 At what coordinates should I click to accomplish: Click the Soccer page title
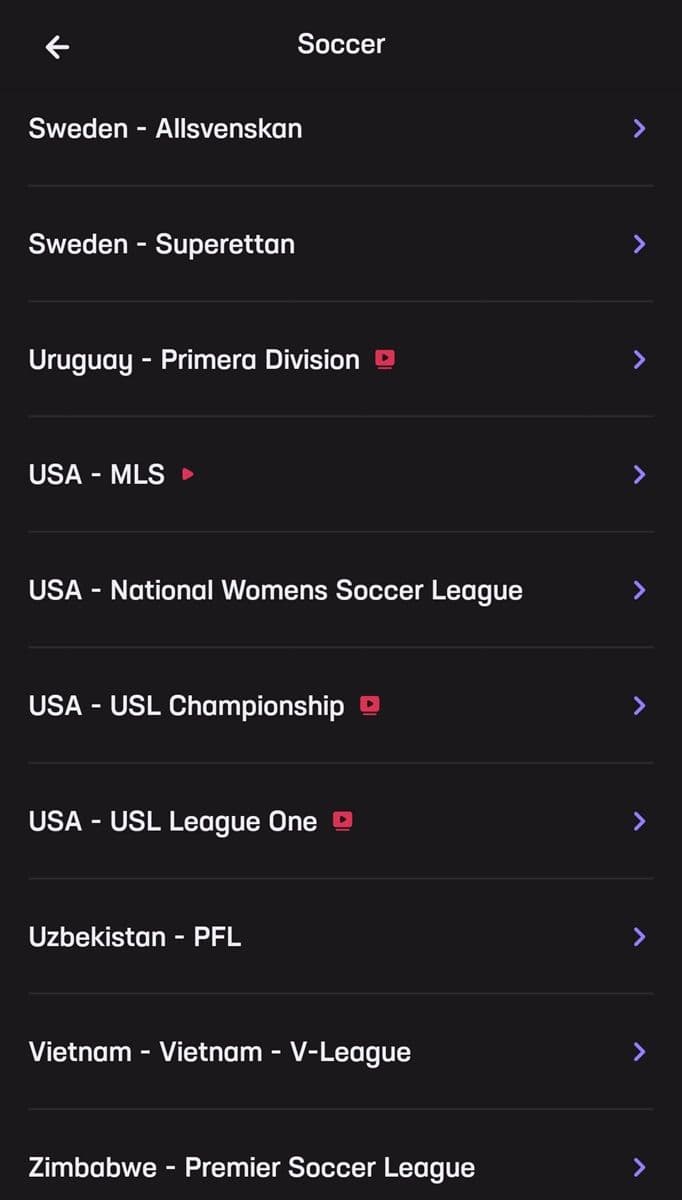pos(341,44)
